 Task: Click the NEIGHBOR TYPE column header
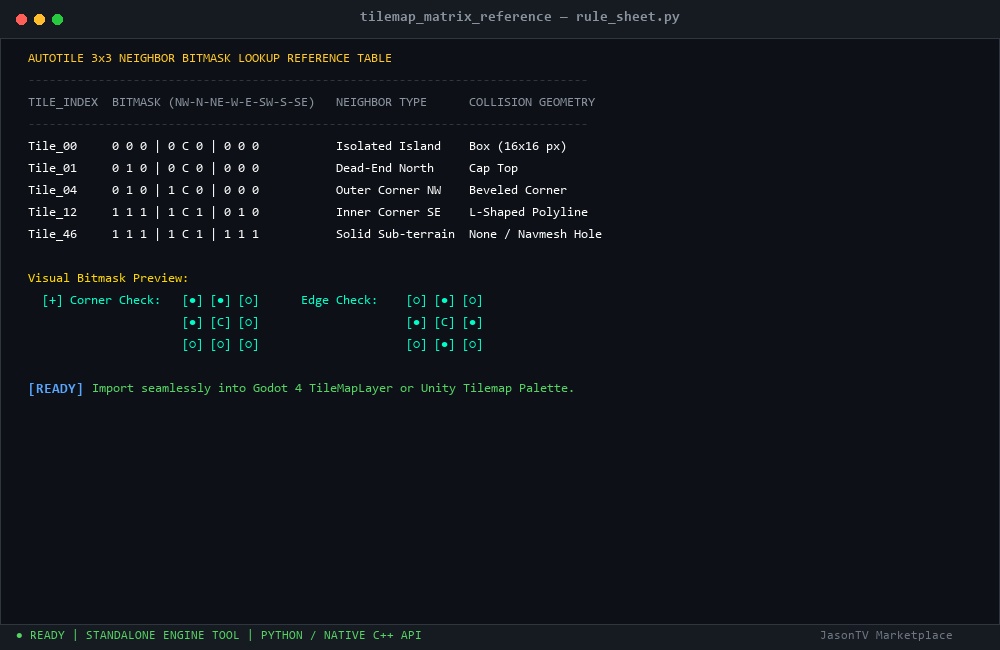point(381,102)
